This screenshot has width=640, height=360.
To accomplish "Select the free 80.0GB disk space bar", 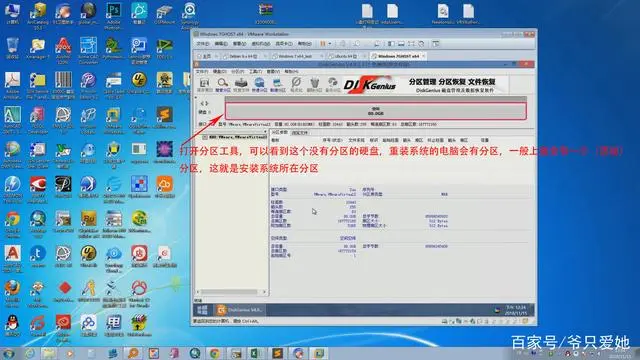I will [x=376, y=111].
